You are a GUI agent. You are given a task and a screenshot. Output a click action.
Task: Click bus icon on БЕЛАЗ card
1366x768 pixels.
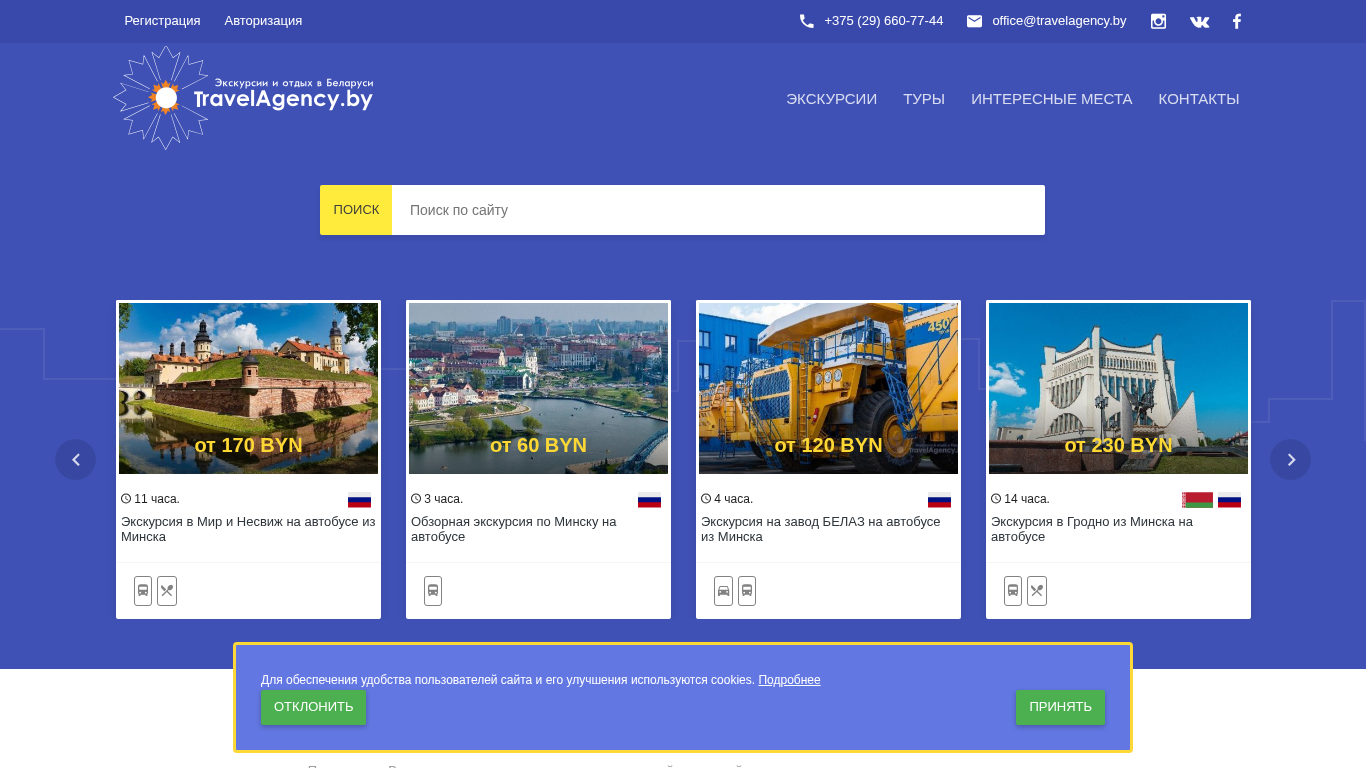tap(747, 591)
